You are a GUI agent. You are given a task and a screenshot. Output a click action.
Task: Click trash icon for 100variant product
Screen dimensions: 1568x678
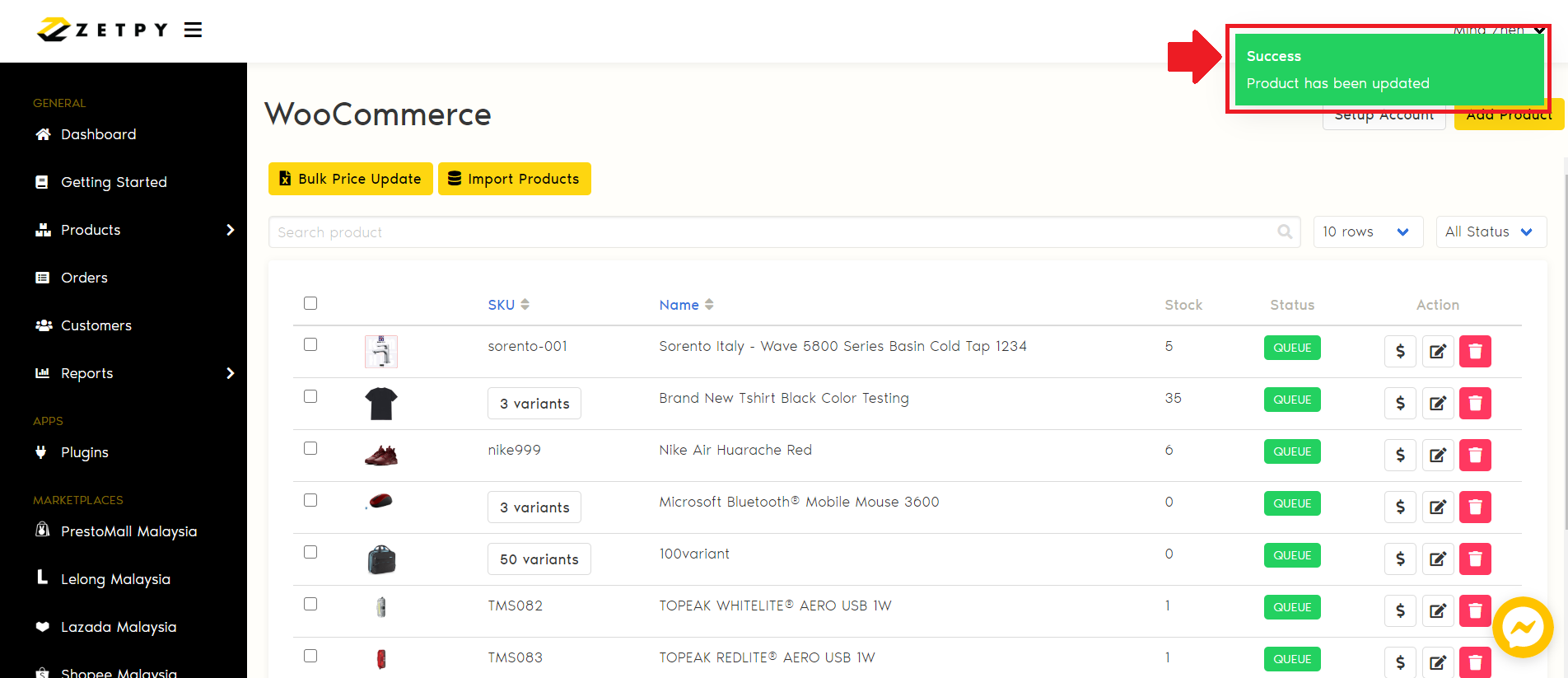1474,559
